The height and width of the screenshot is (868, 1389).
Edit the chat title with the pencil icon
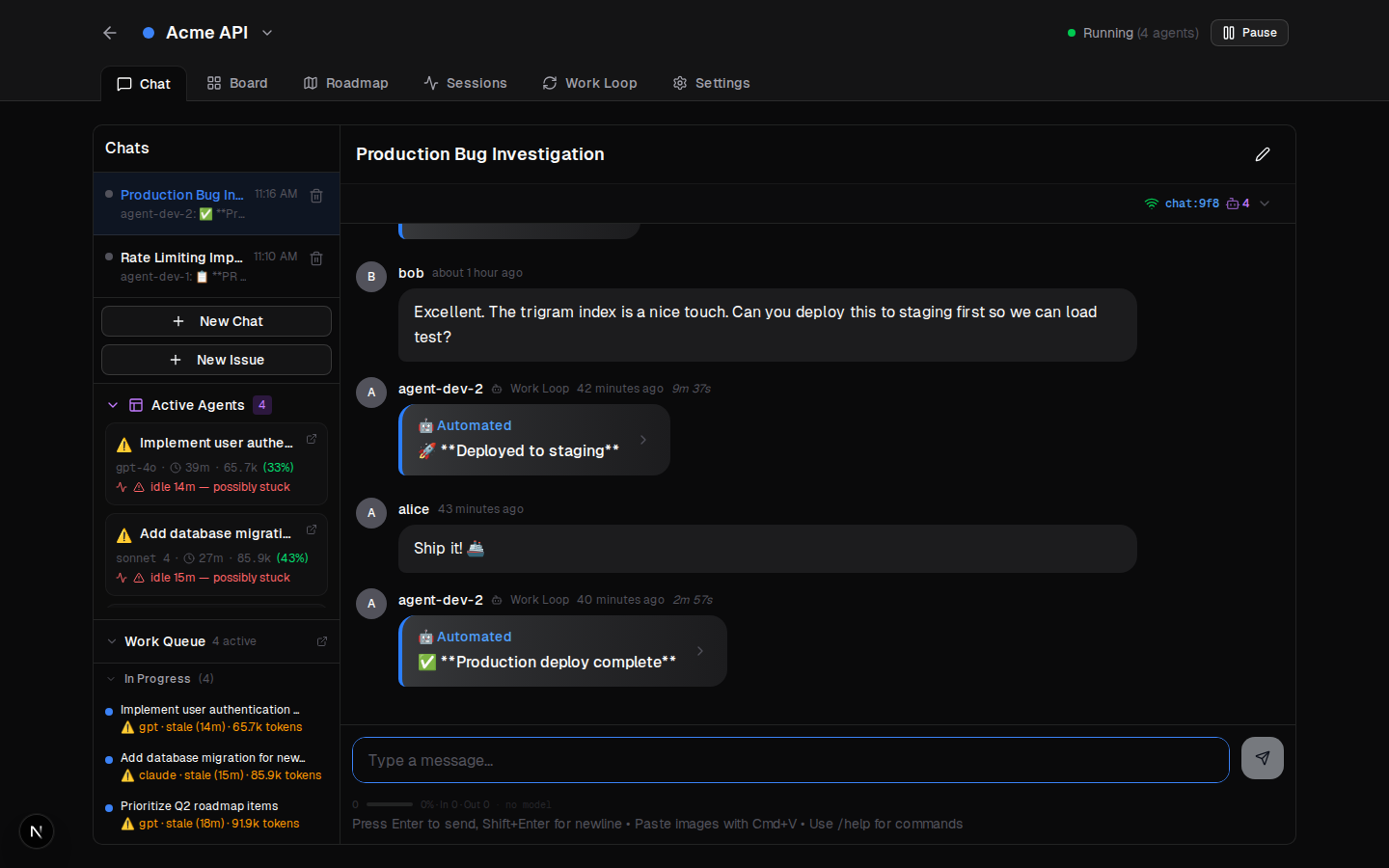click(x=1263, y=154)
